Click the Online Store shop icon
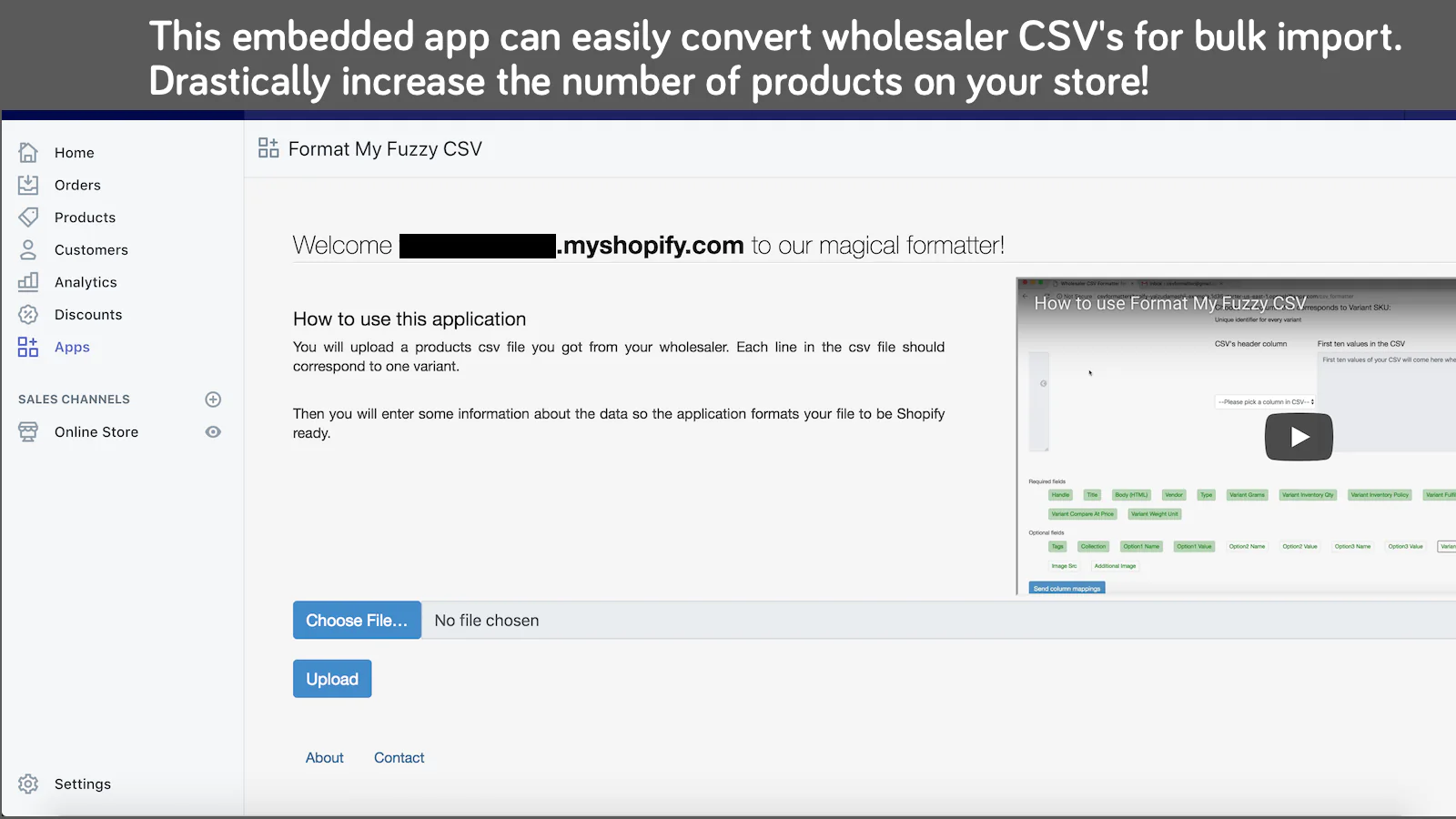Screen dimensions: 1456x819 click(28, 432)
